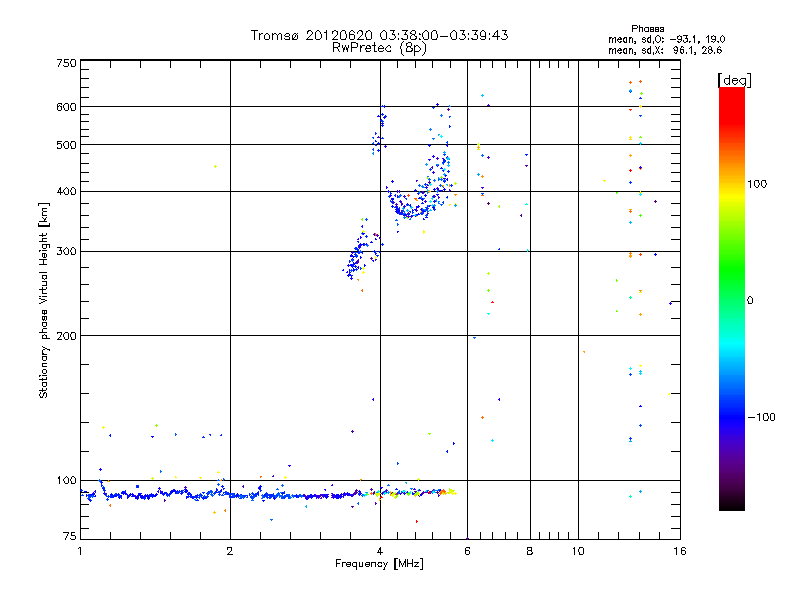Click the x-axis label '2'
This screenshot has height=600, width=800.
[230, 552]
